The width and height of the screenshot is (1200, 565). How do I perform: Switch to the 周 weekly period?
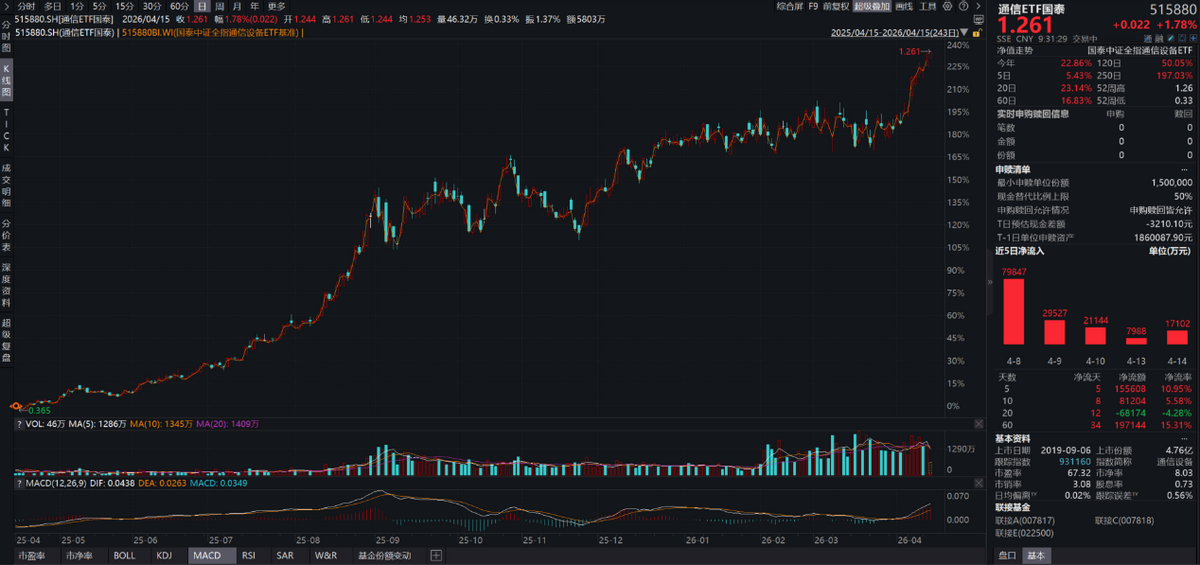219,6
